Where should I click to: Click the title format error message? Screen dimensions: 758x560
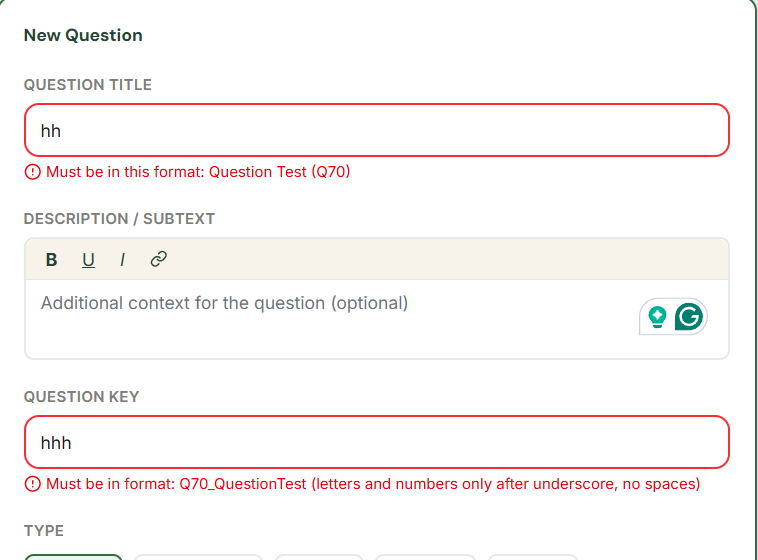tap(198, 172)
